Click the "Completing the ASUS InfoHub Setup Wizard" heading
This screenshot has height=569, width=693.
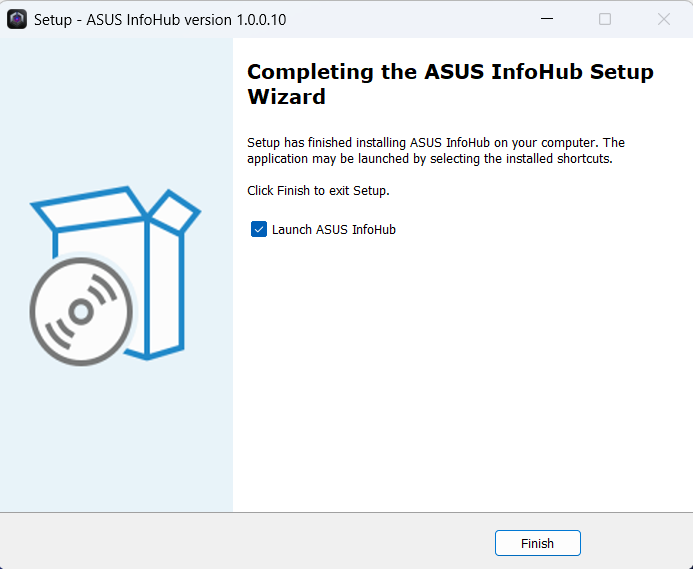pyautogui.click(x=450, y=84)
